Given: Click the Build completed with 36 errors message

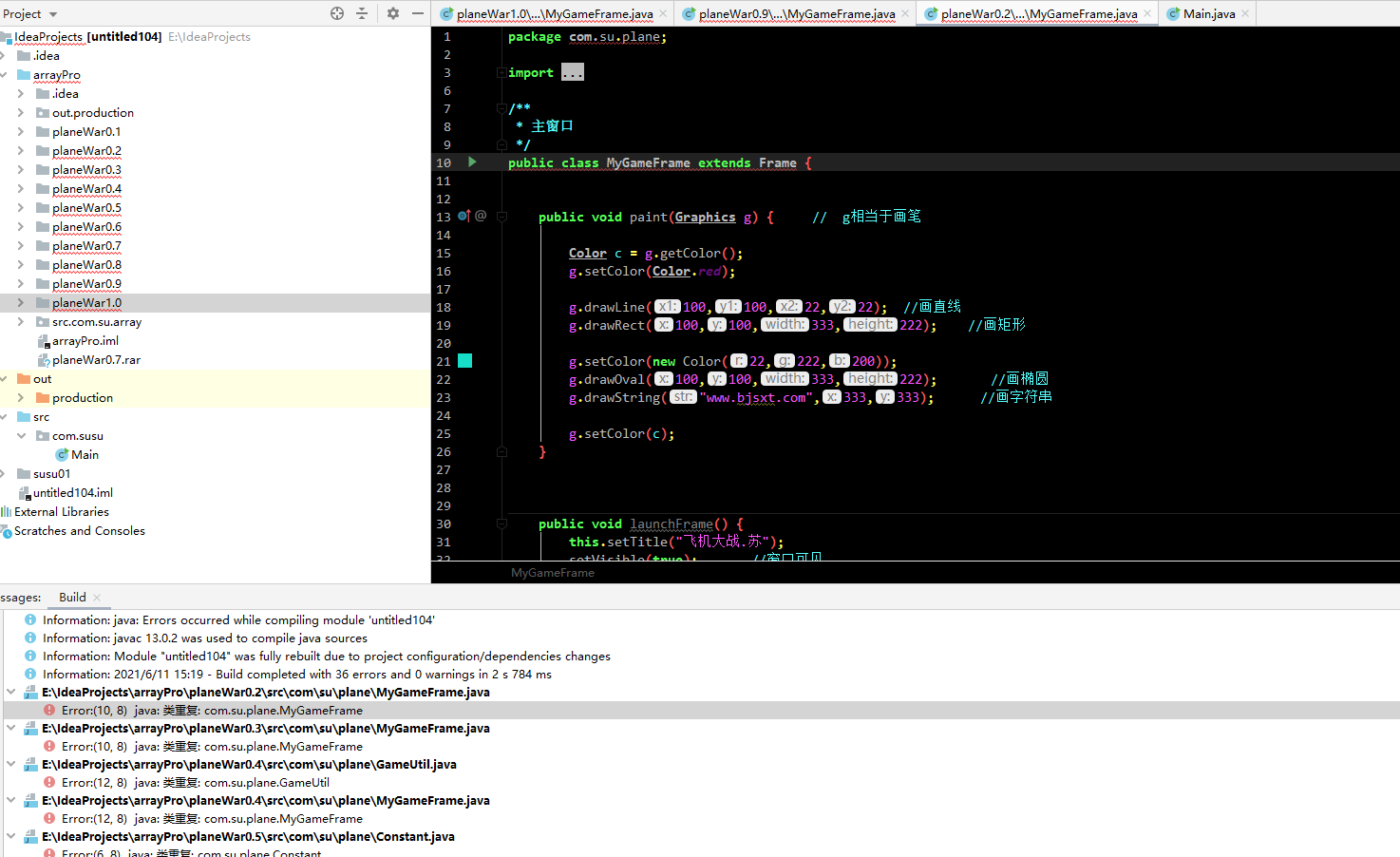Looking at the screenshot, I should [x=296, y=675].
